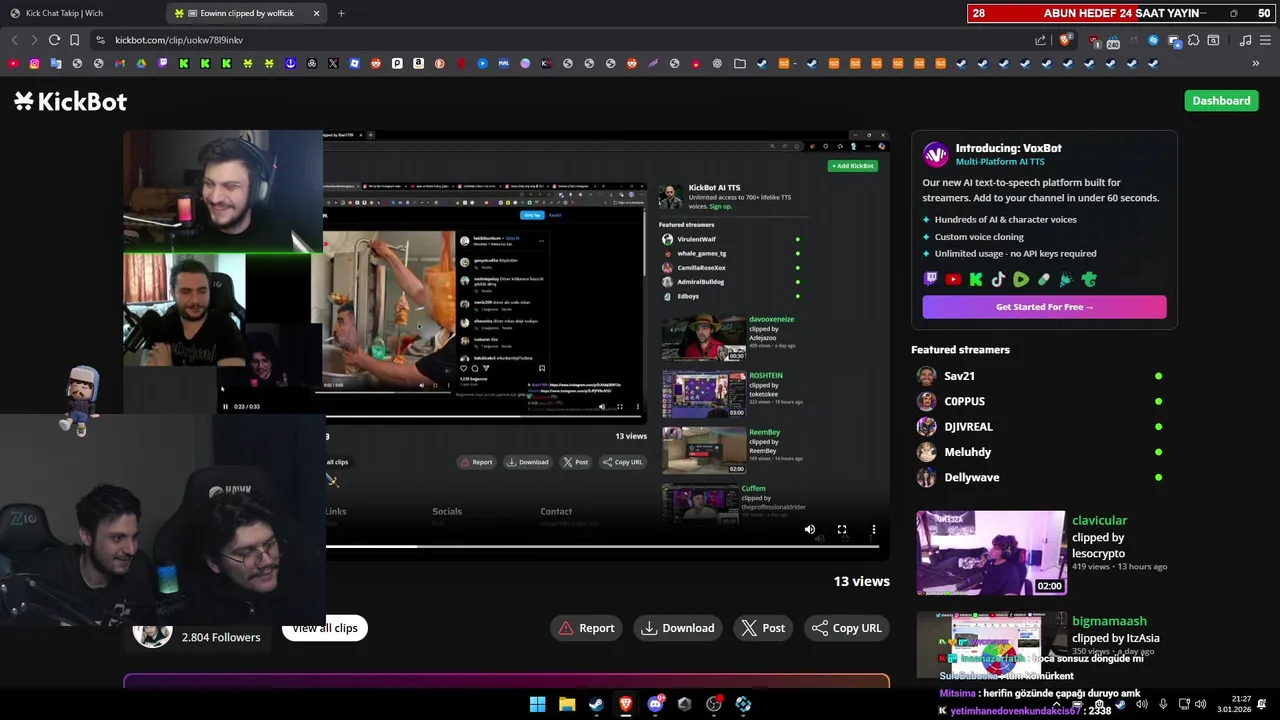This screenshot has height=720, width=1280.
Task: Open the X bookmark in bookmarks bar
Action: click(333, 63)
